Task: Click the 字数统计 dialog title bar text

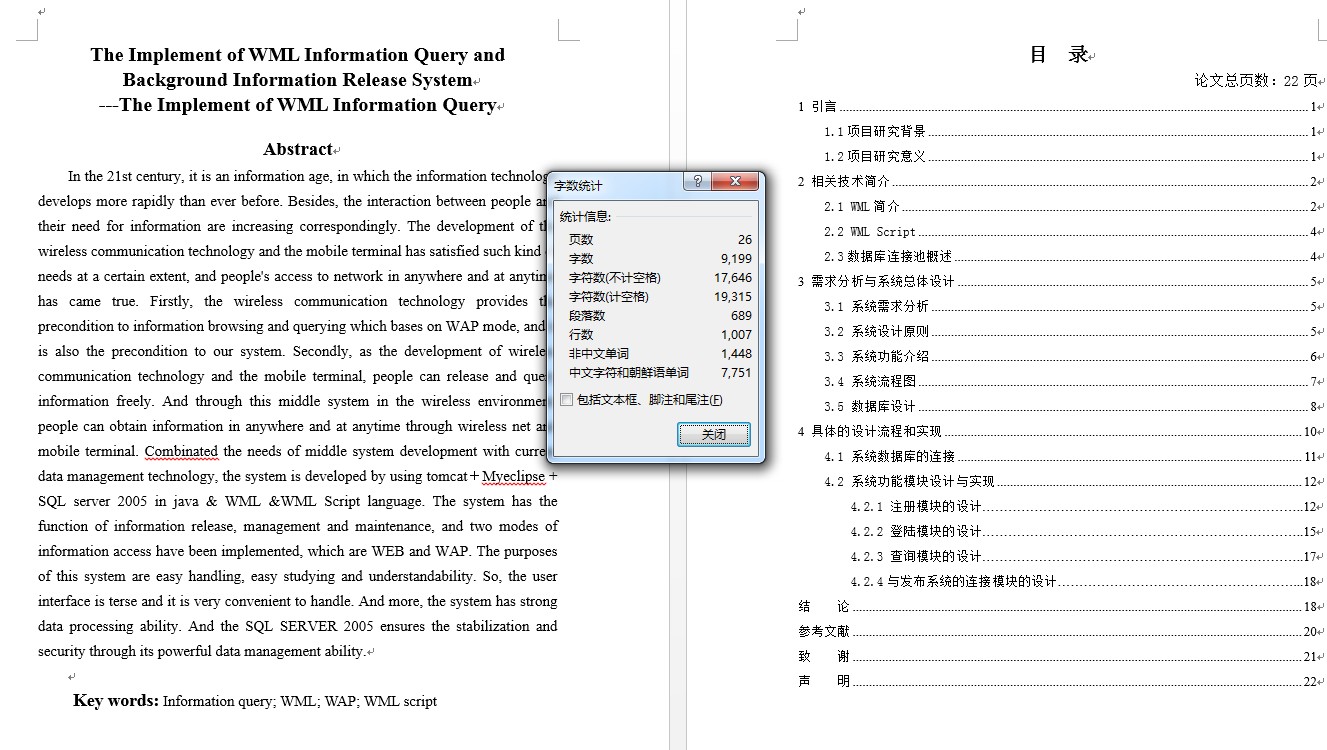Action: click(579, 186)
